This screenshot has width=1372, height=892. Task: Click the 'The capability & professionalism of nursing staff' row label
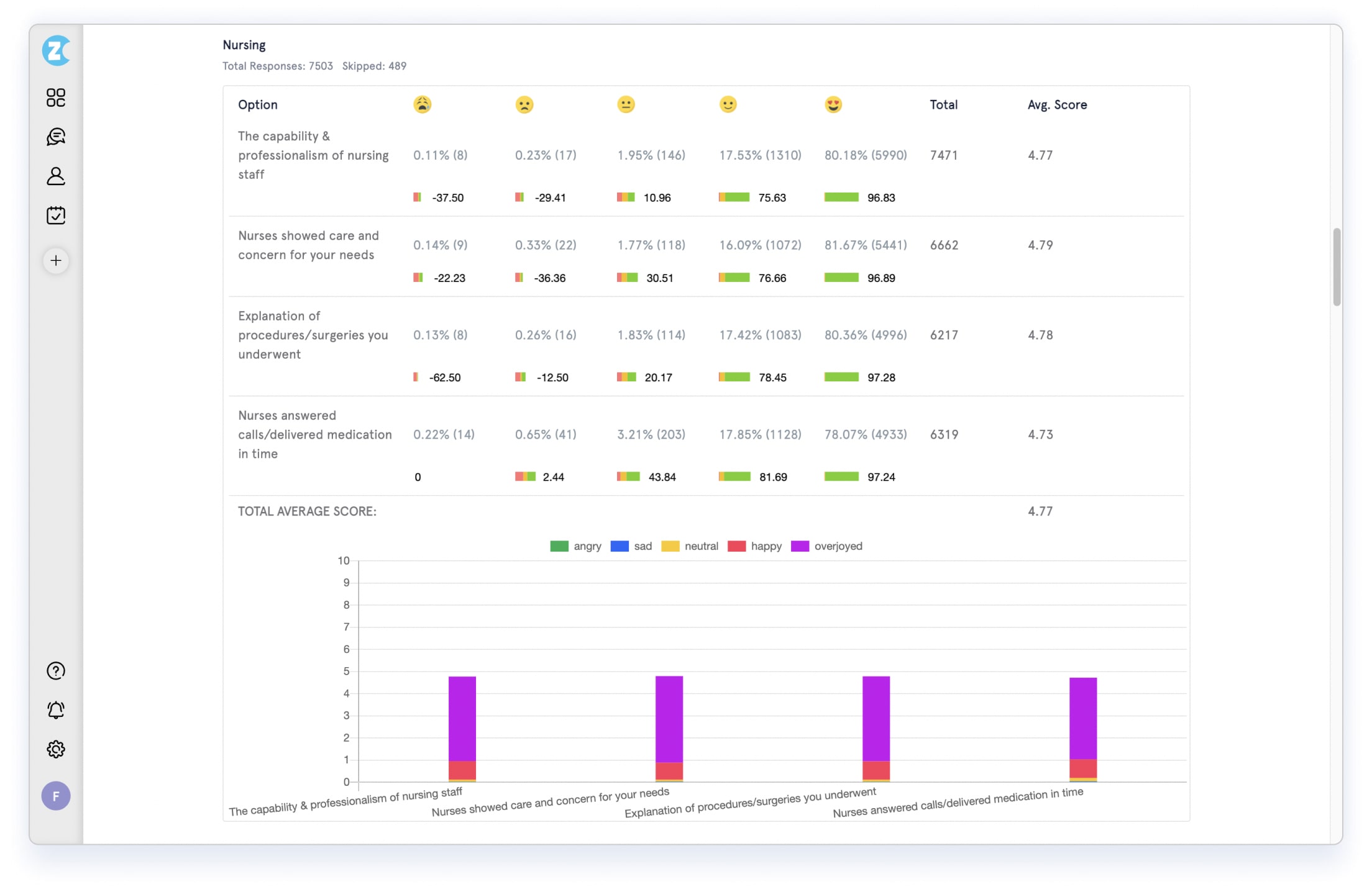(313, 155)
